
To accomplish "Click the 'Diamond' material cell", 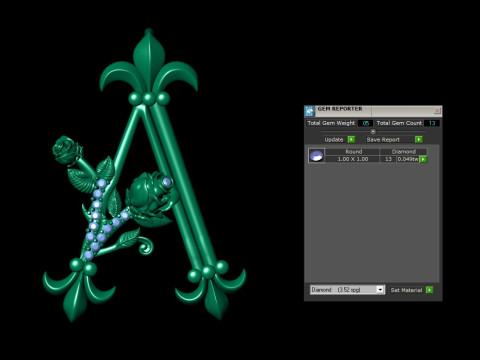I will 404,152.
